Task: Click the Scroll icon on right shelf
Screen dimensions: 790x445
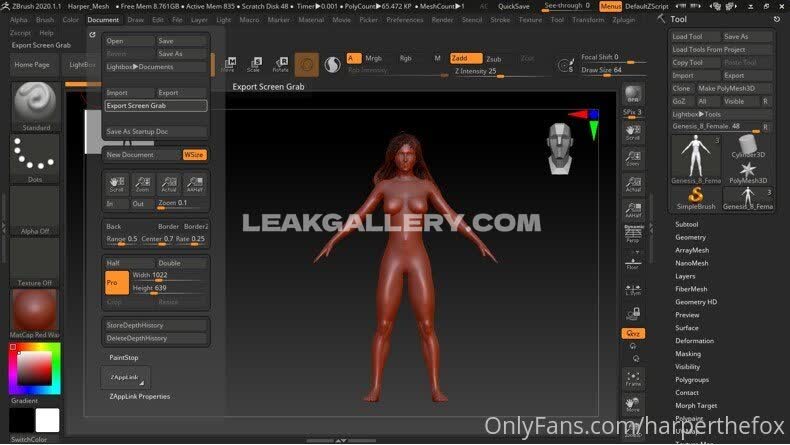Action: click(x=633, y=133)
